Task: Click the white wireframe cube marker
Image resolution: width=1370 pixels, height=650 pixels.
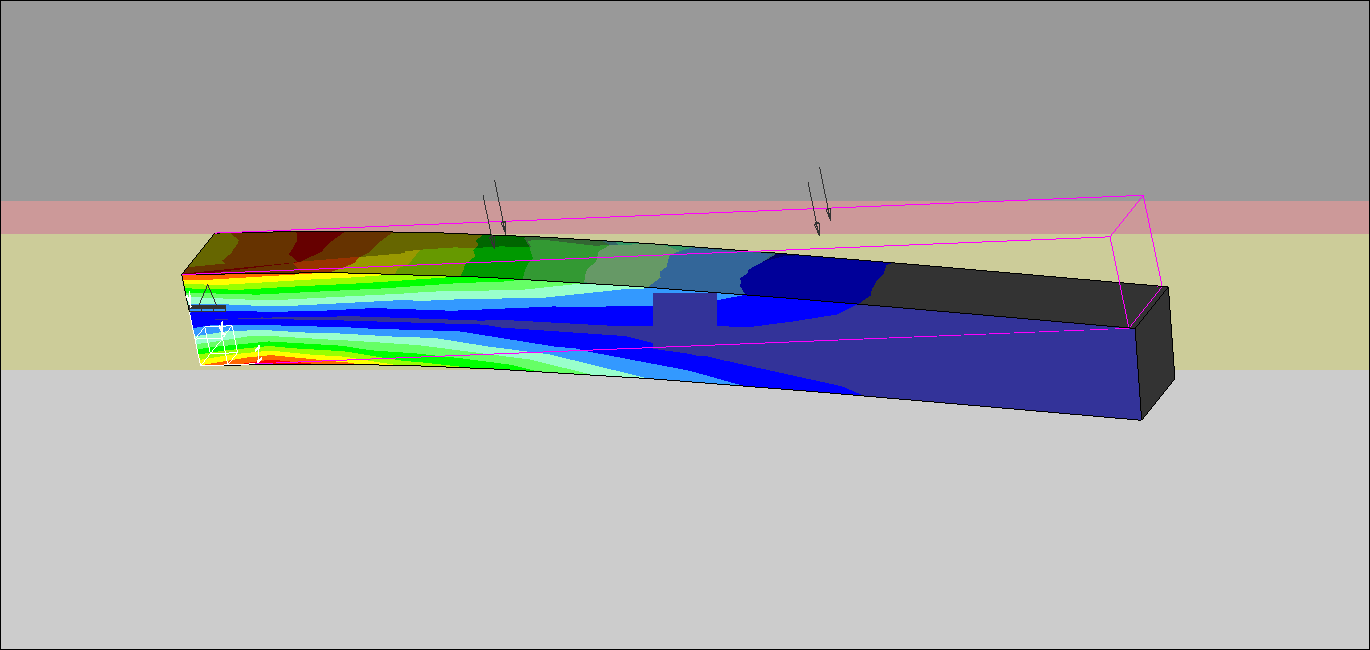Action: click(x=218, y=345)
